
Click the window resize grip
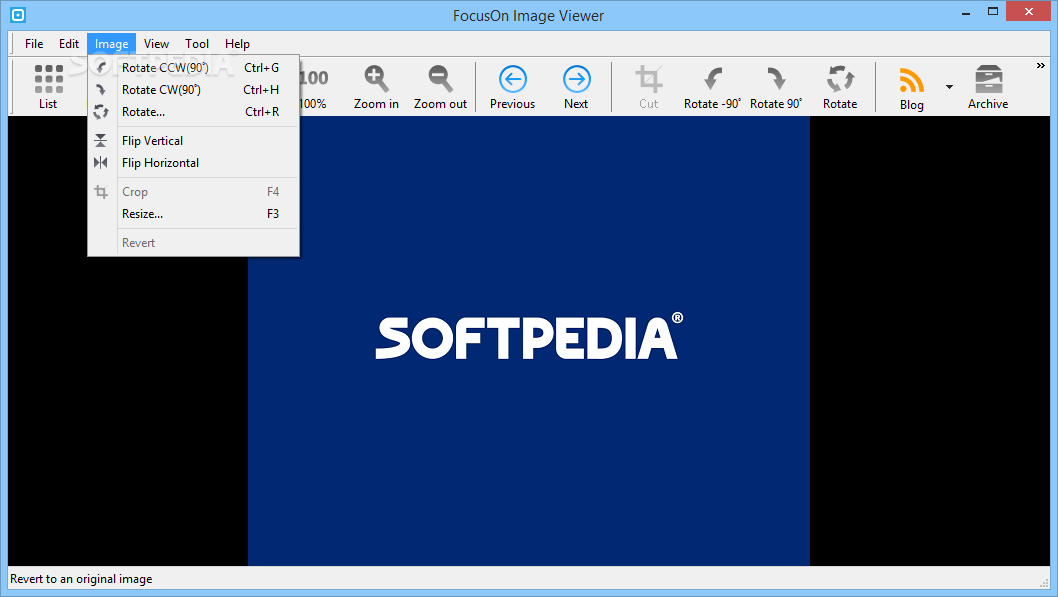coord(1045,583)
